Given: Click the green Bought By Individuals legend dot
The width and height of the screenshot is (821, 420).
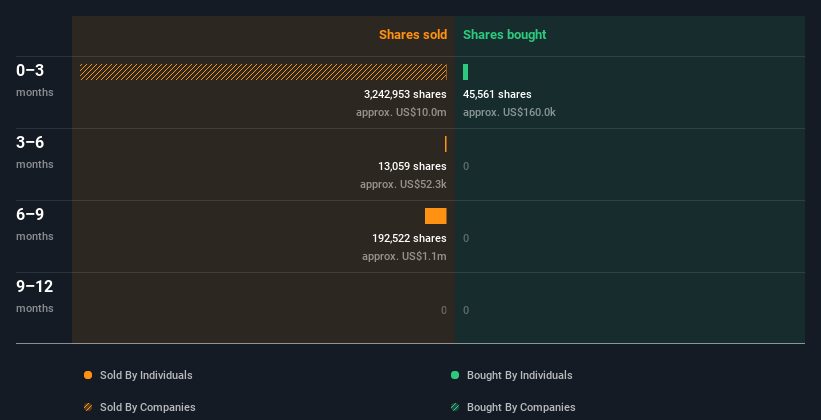Looking at the screenshot, I should [x=455, y=375].
